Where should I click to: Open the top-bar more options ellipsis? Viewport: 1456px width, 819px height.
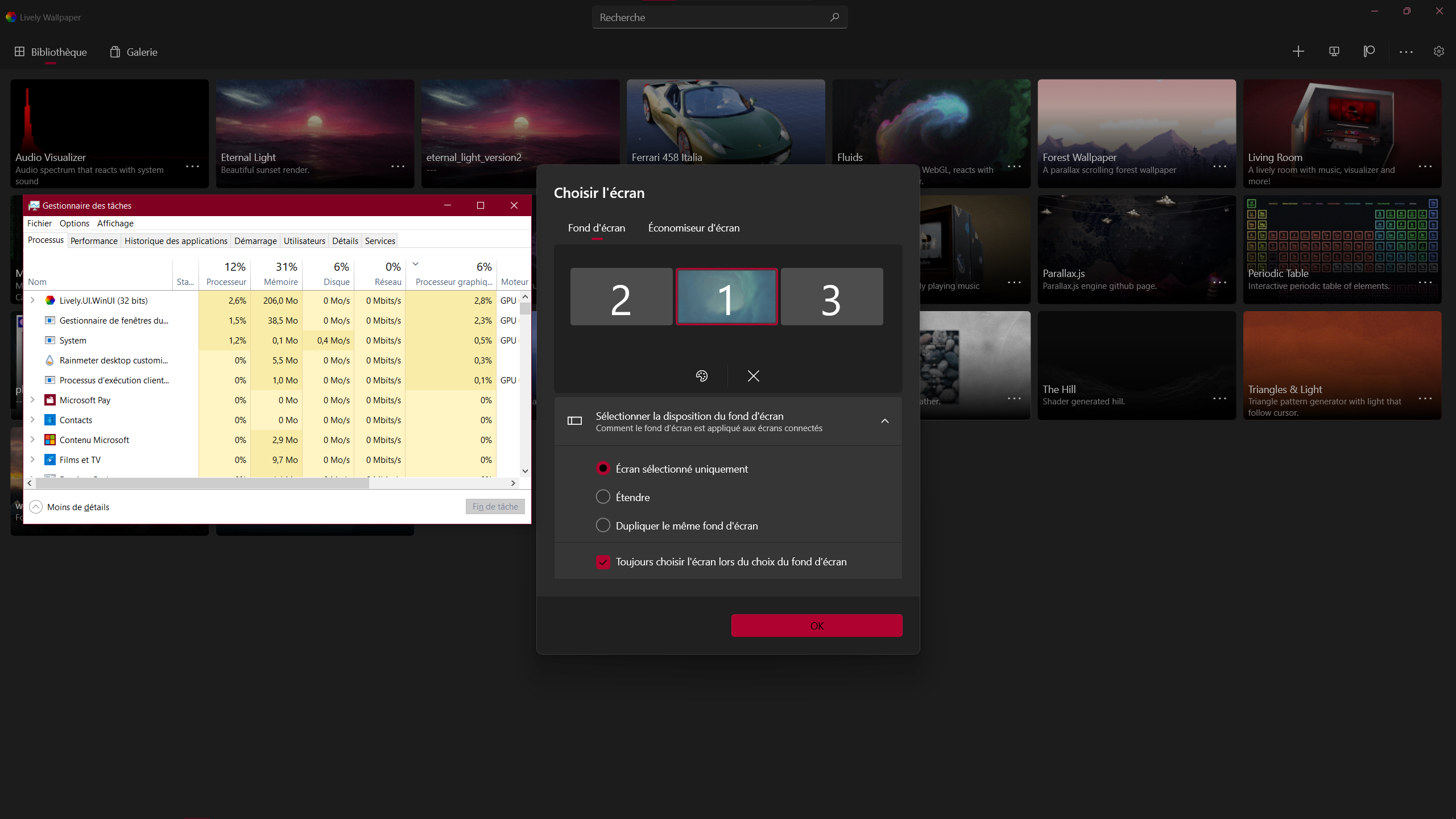(1405, 51)
